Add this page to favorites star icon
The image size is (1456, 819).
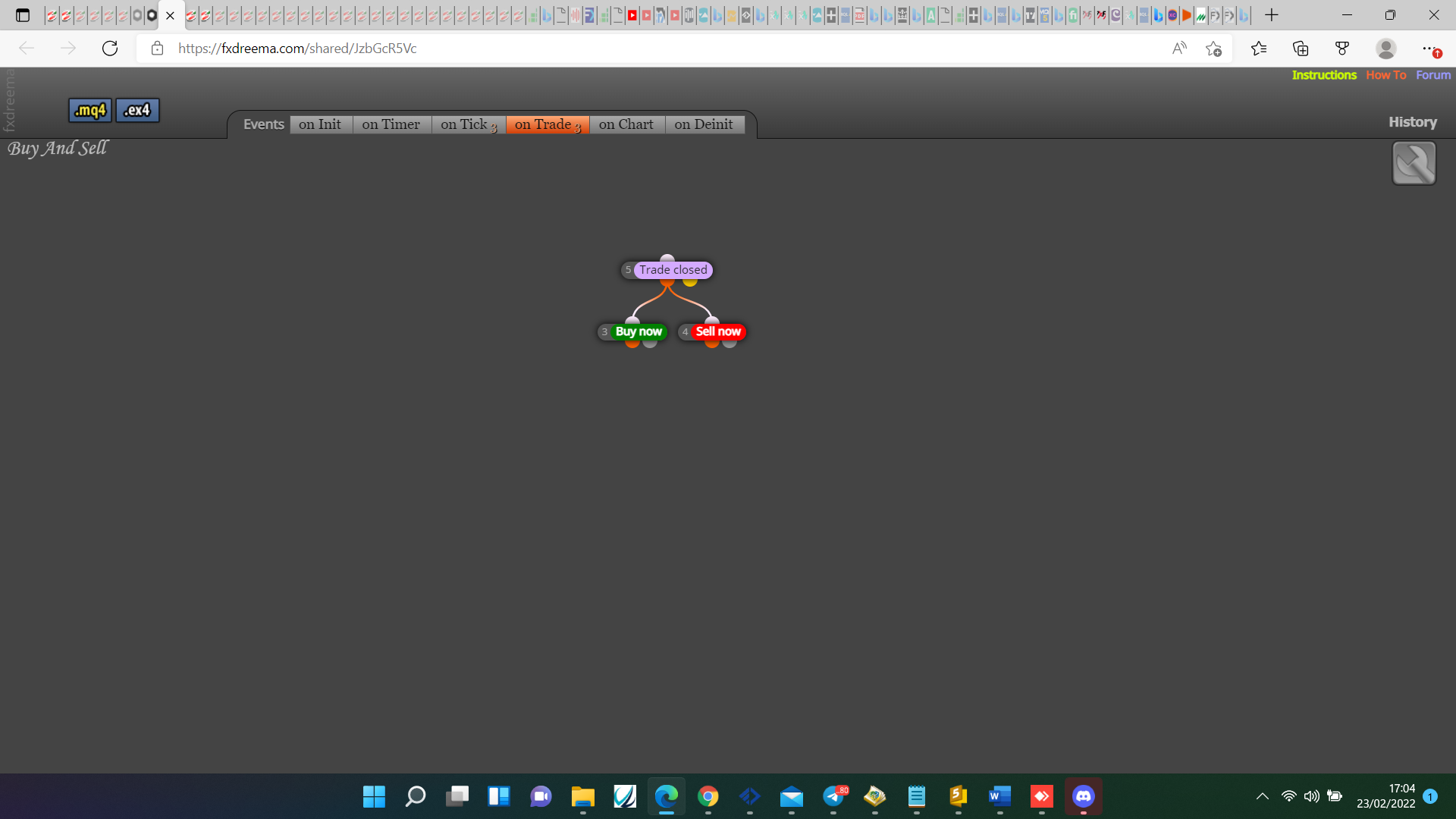(x=1213, y=49)
